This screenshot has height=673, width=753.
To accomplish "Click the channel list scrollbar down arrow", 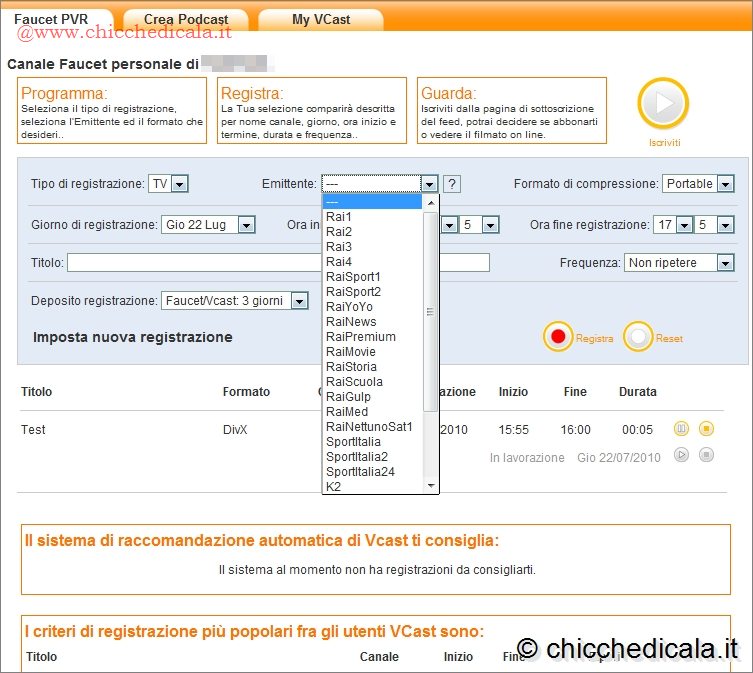I will click(x=432, y=486).
